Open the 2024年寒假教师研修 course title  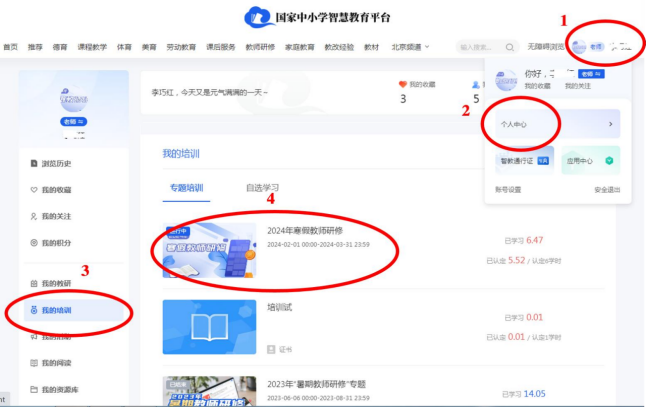point(305,231)
